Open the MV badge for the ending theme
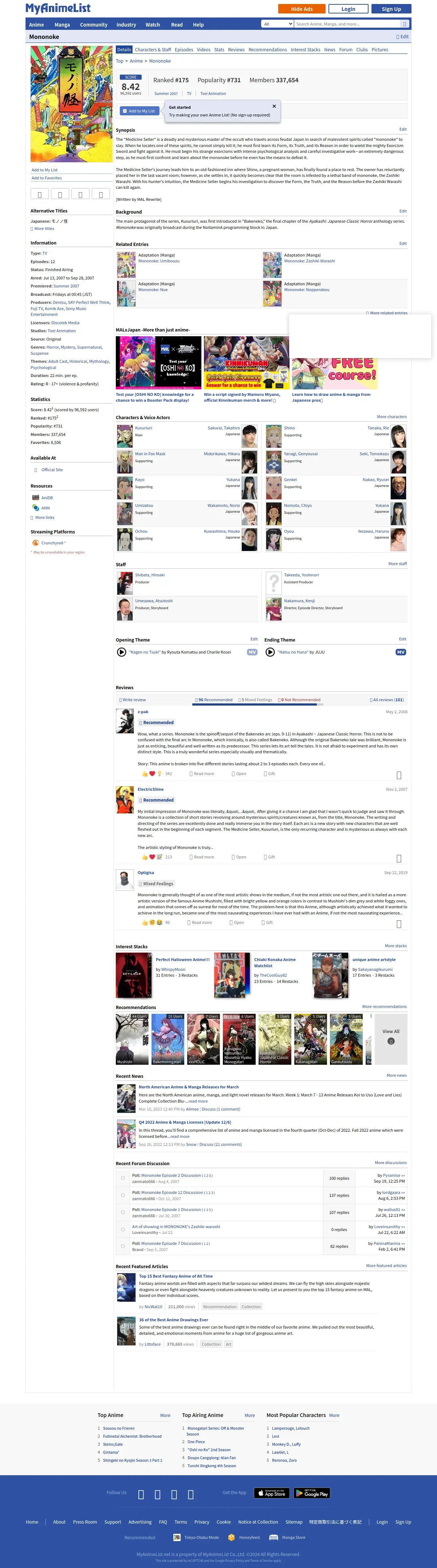 (401, 652)
